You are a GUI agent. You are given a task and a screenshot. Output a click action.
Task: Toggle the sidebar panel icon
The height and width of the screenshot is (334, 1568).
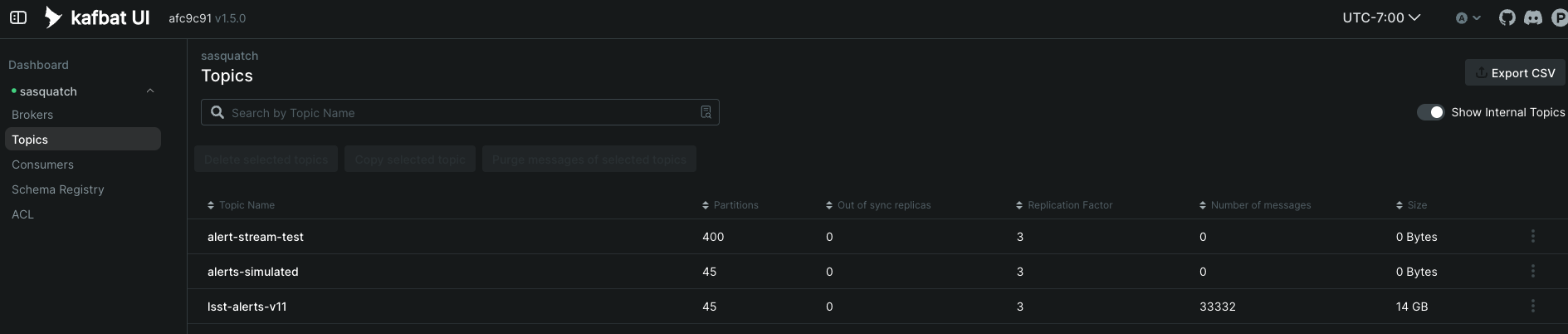(x=18, y=17)
